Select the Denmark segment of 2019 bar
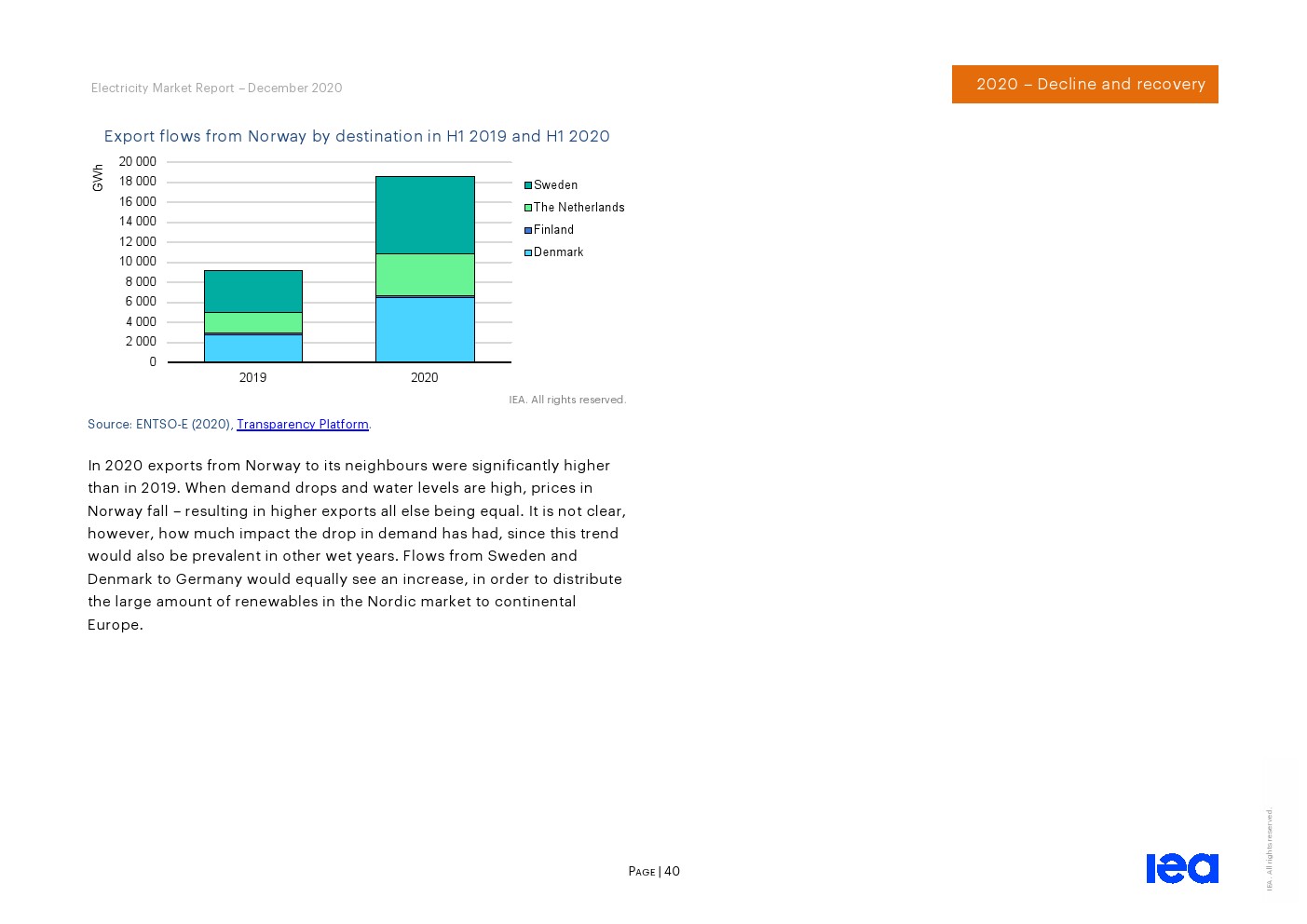 252,348
